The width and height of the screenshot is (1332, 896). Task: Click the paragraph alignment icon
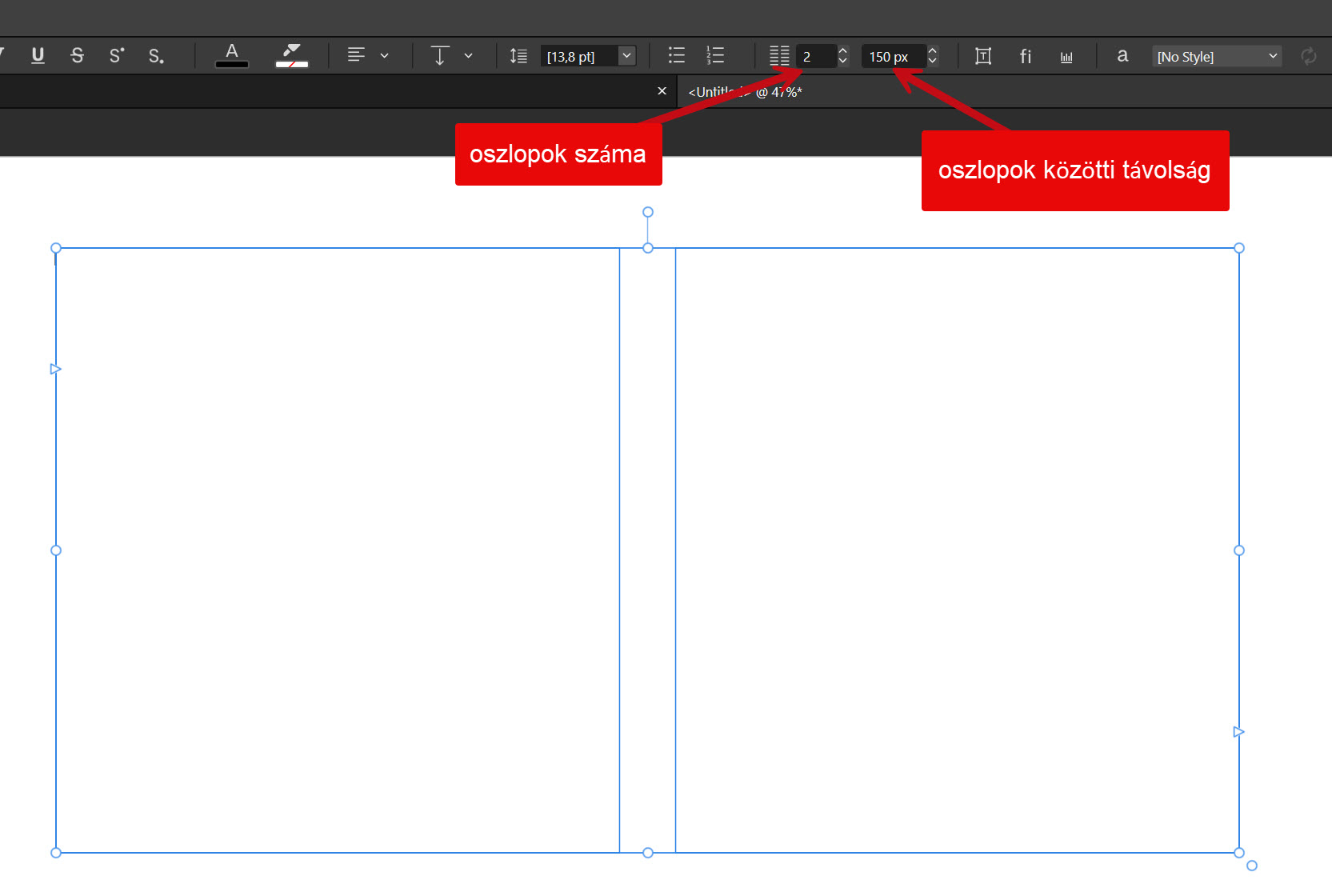click(356, 55)
